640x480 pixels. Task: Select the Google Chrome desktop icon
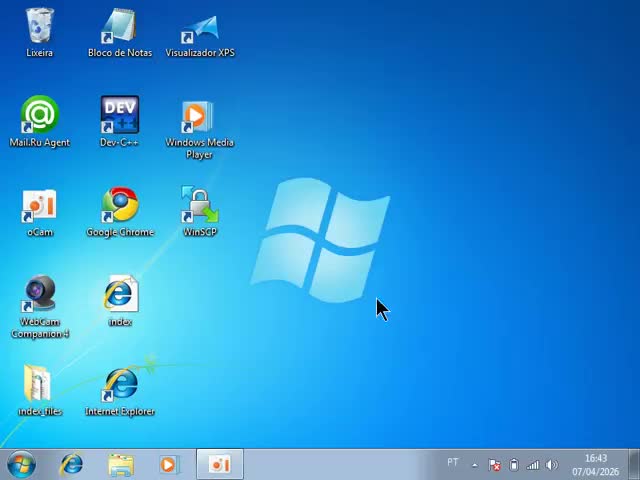click(x=120, y=206)
